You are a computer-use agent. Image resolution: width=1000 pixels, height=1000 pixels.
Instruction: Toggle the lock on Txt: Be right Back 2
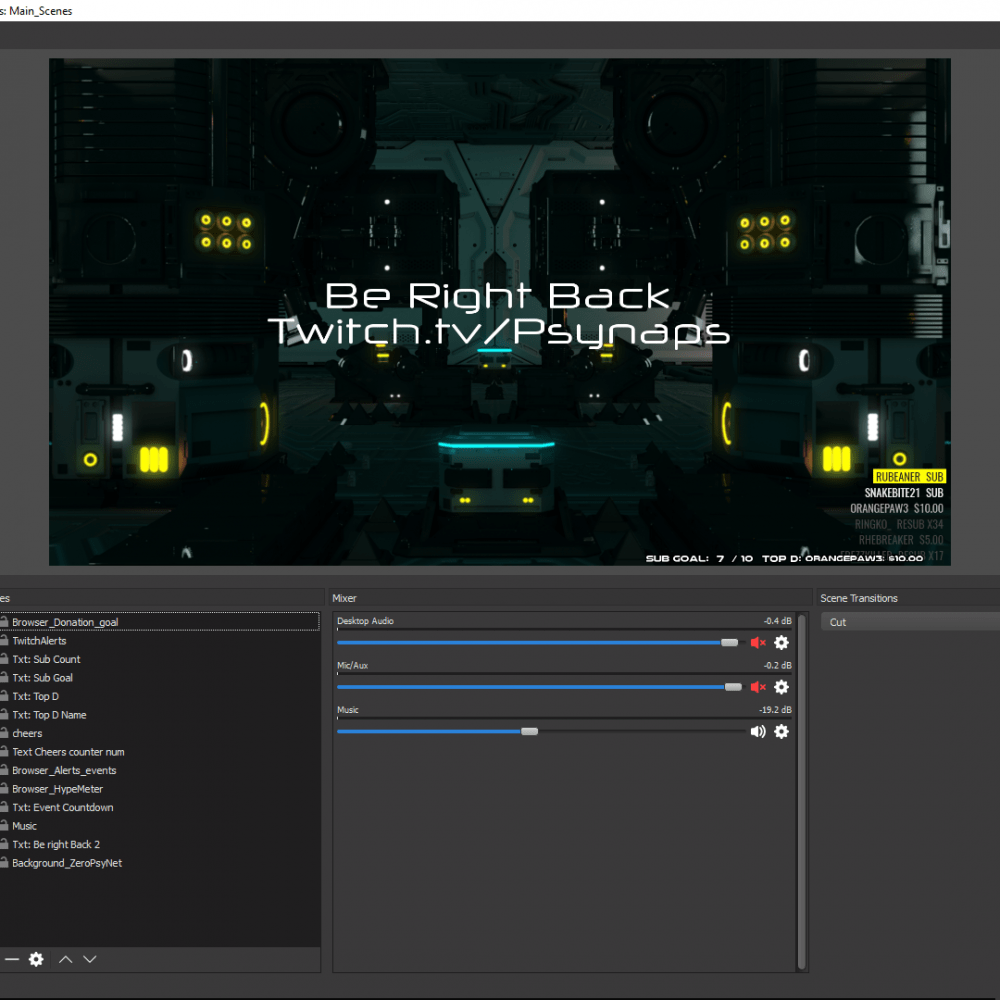coord(3,843)
